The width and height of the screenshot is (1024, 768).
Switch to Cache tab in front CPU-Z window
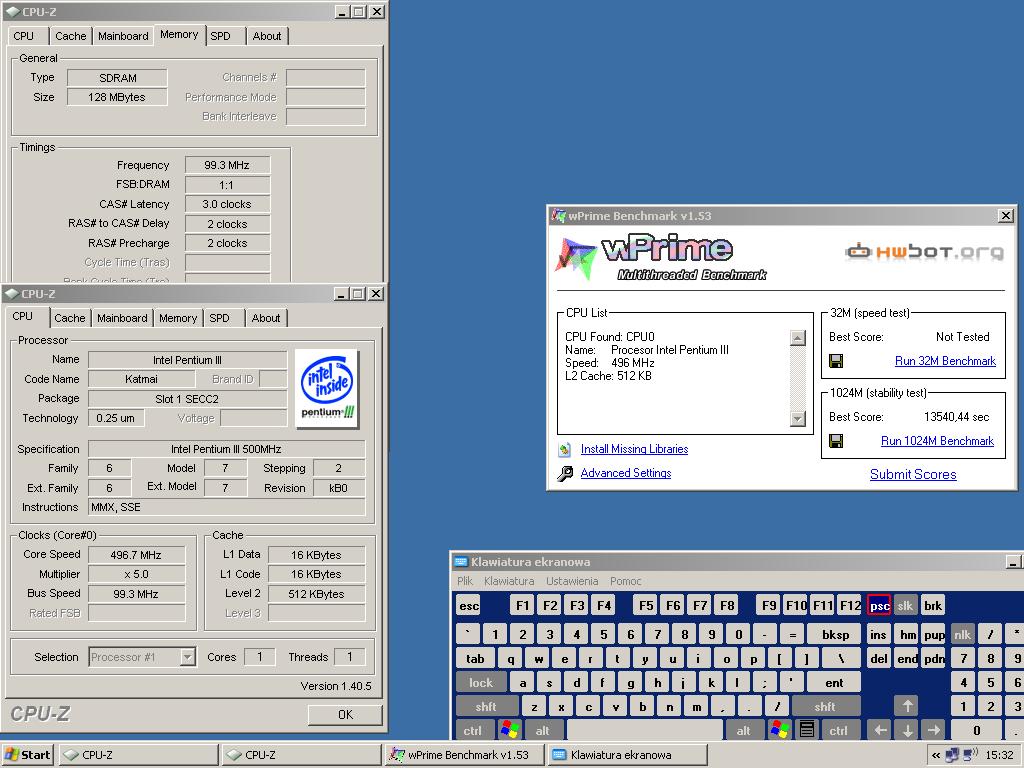(70, 318)
